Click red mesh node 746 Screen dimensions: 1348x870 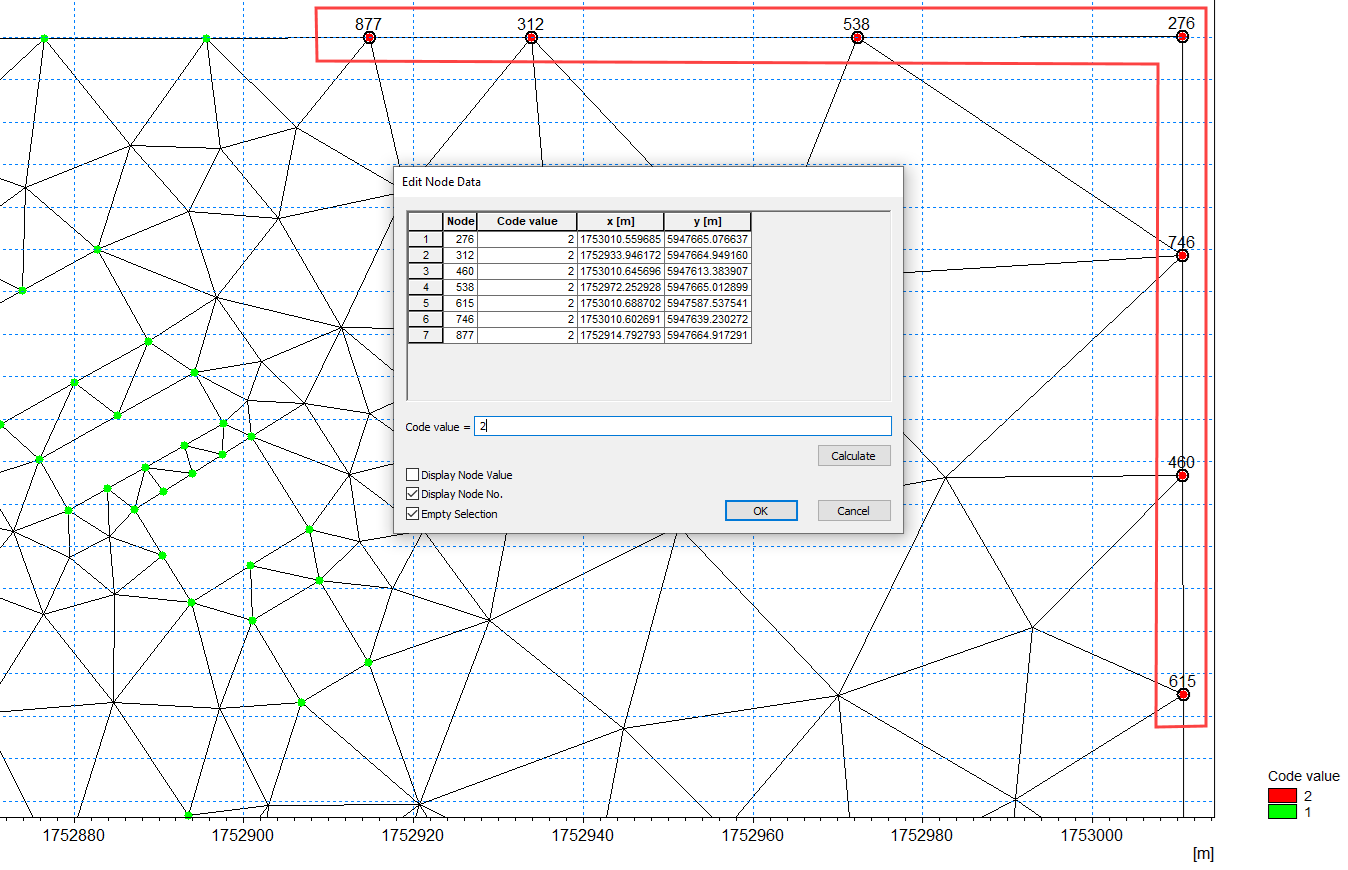point(1182,255)
